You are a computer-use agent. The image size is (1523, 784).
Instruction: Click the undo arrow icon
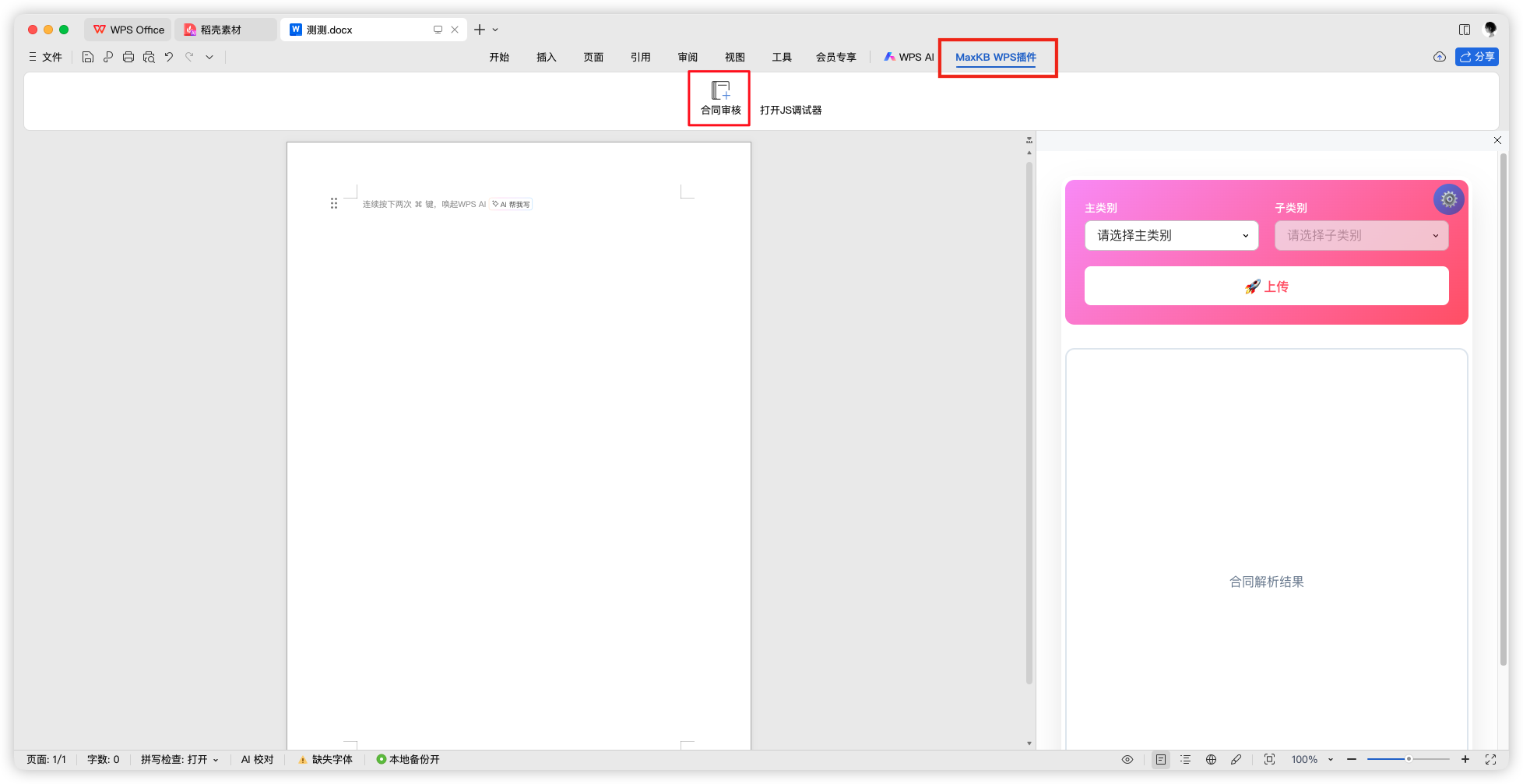(x=169, y=57)
